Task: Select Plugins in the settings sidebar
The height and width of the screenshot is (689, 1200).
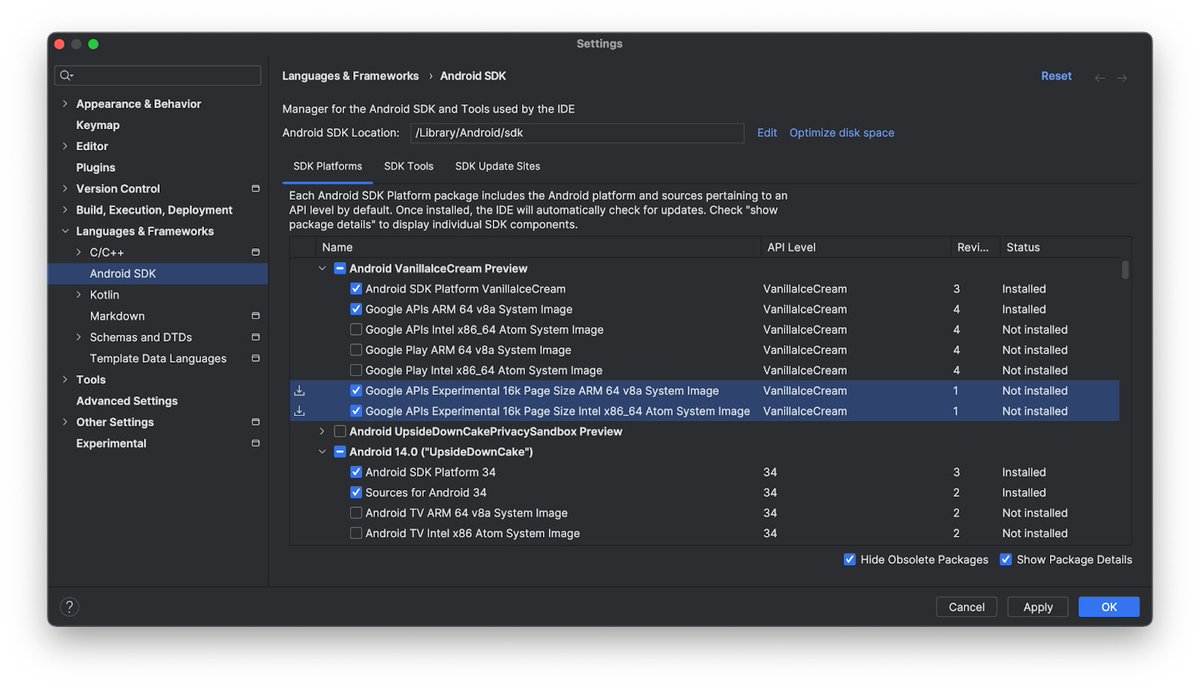Action: tap(96, 168)
